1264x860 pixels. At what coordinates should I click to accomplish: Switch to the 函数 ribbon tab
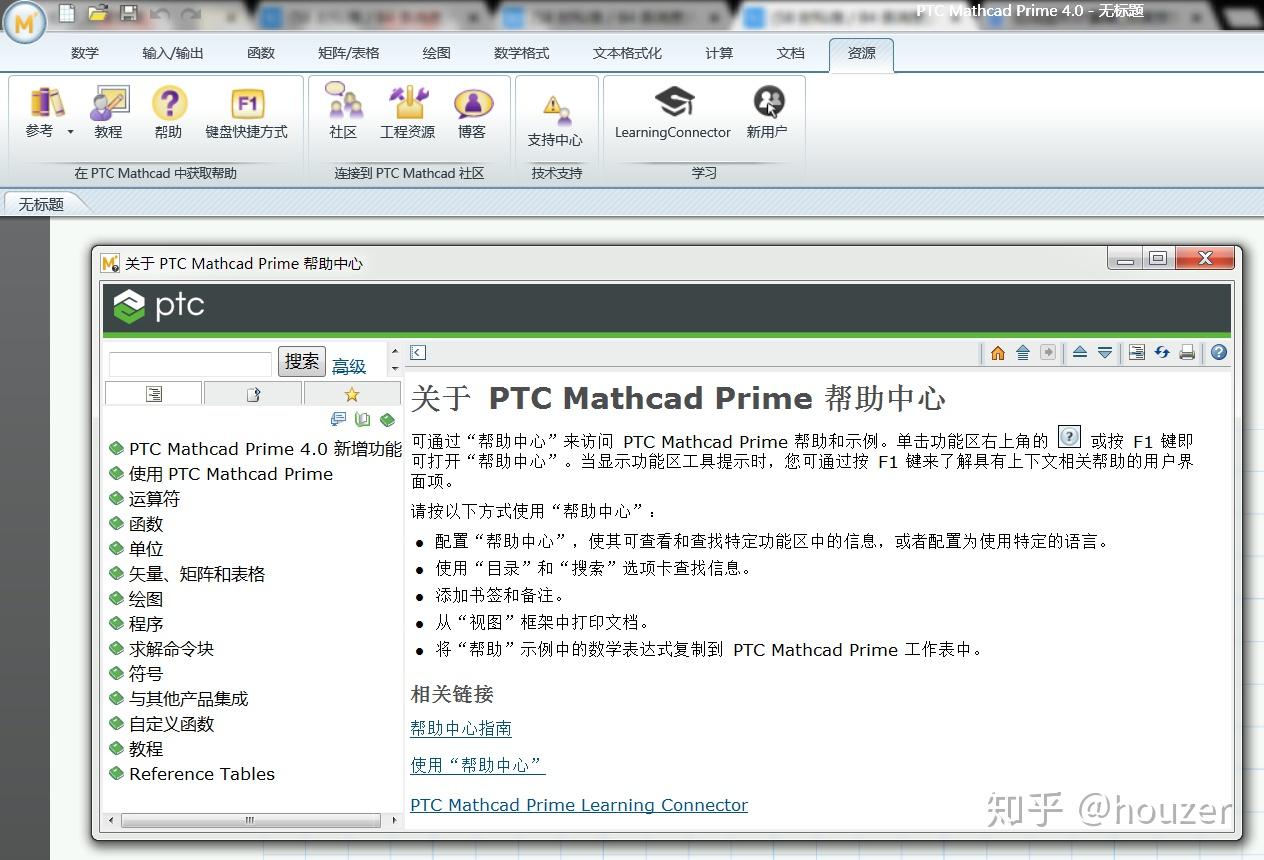pos(261,53)
